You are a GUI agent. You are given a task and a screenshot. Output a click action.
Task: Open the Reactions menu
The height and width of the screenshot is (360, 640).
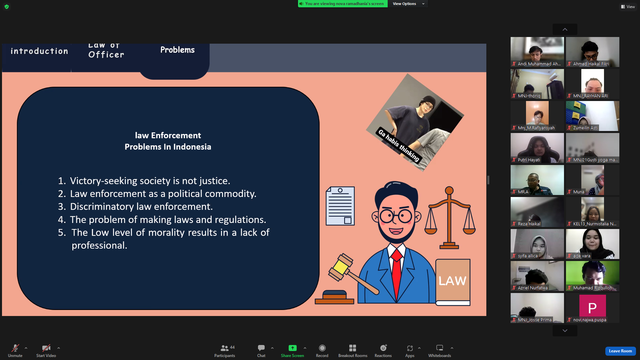[383, 350]
